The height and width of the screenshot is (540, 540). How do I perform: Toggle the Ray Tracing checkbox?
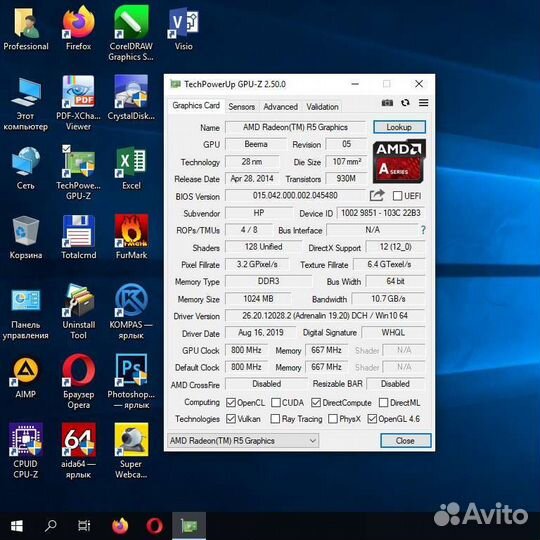coord(275,419)
